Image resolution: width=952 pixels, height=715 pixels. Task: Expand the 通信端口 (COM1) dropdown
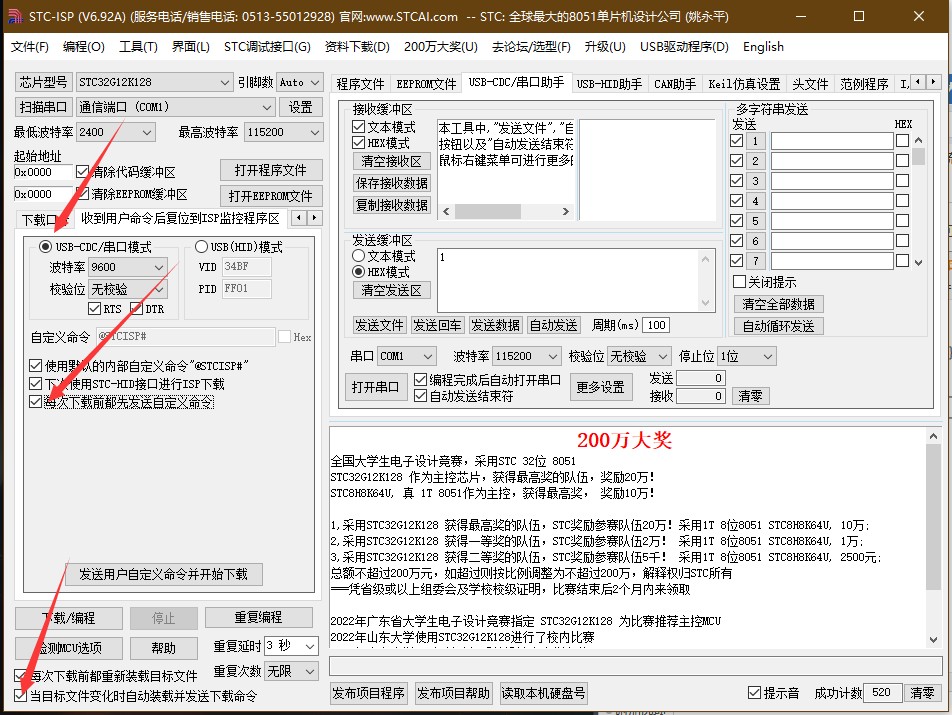tap(267, 107)
